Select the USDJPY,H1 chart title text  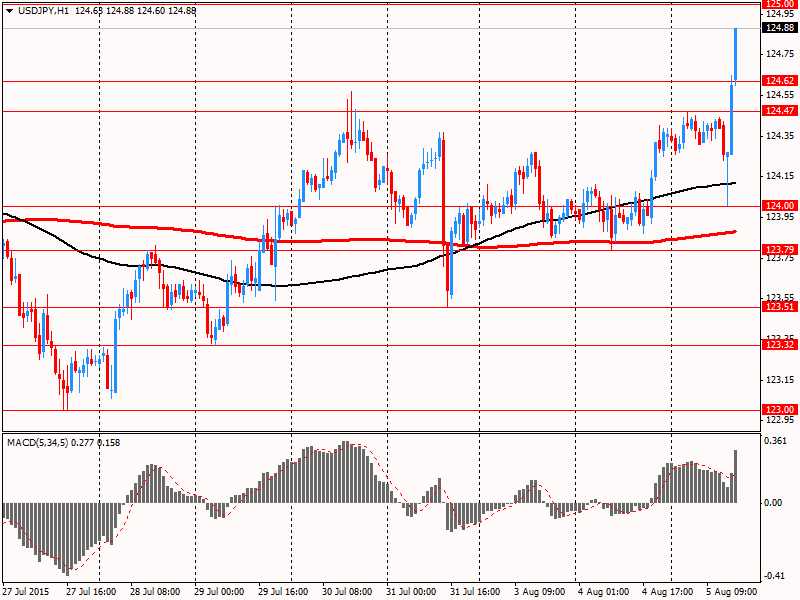(x=43, y=11)
